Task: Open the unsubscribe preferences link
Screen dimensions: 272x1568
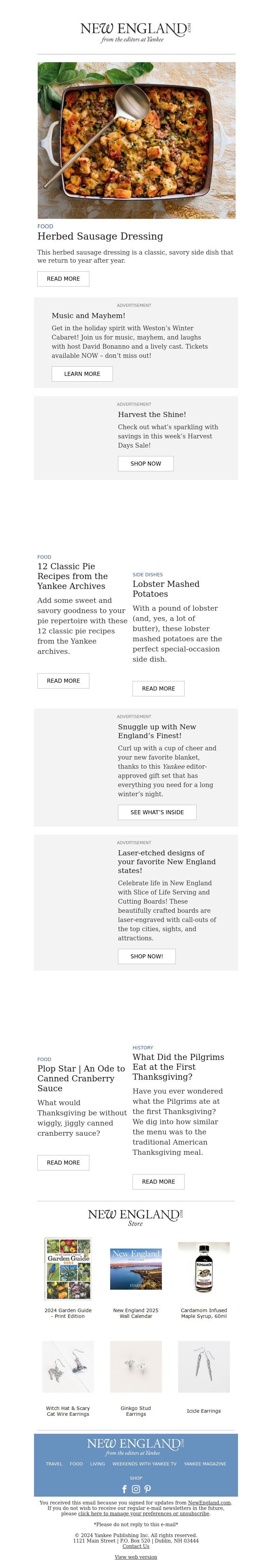Action: click(143, 1514)
